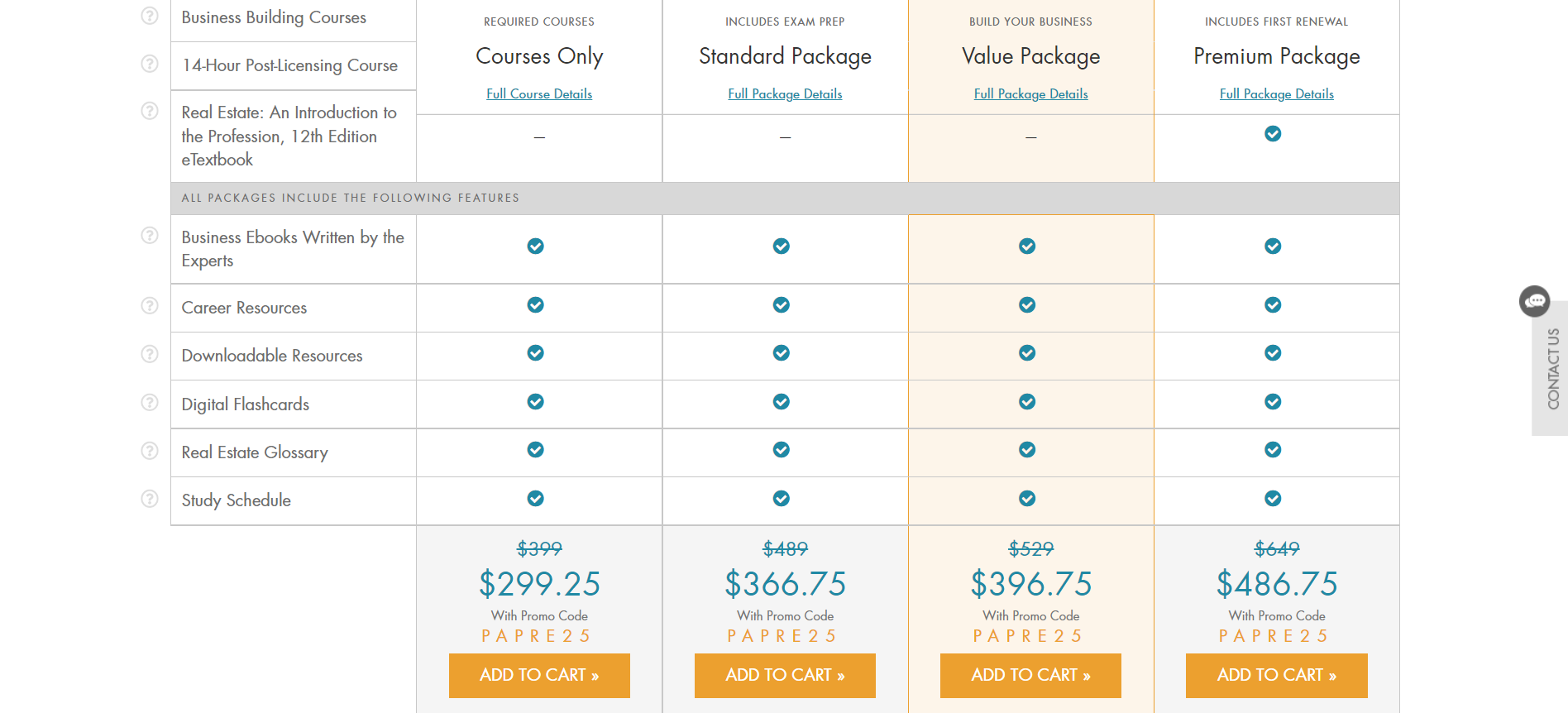The width and height of the screenshot is (1568, 713).
Task: Click the Downloadable Resources label
Action: pos(272,356)
